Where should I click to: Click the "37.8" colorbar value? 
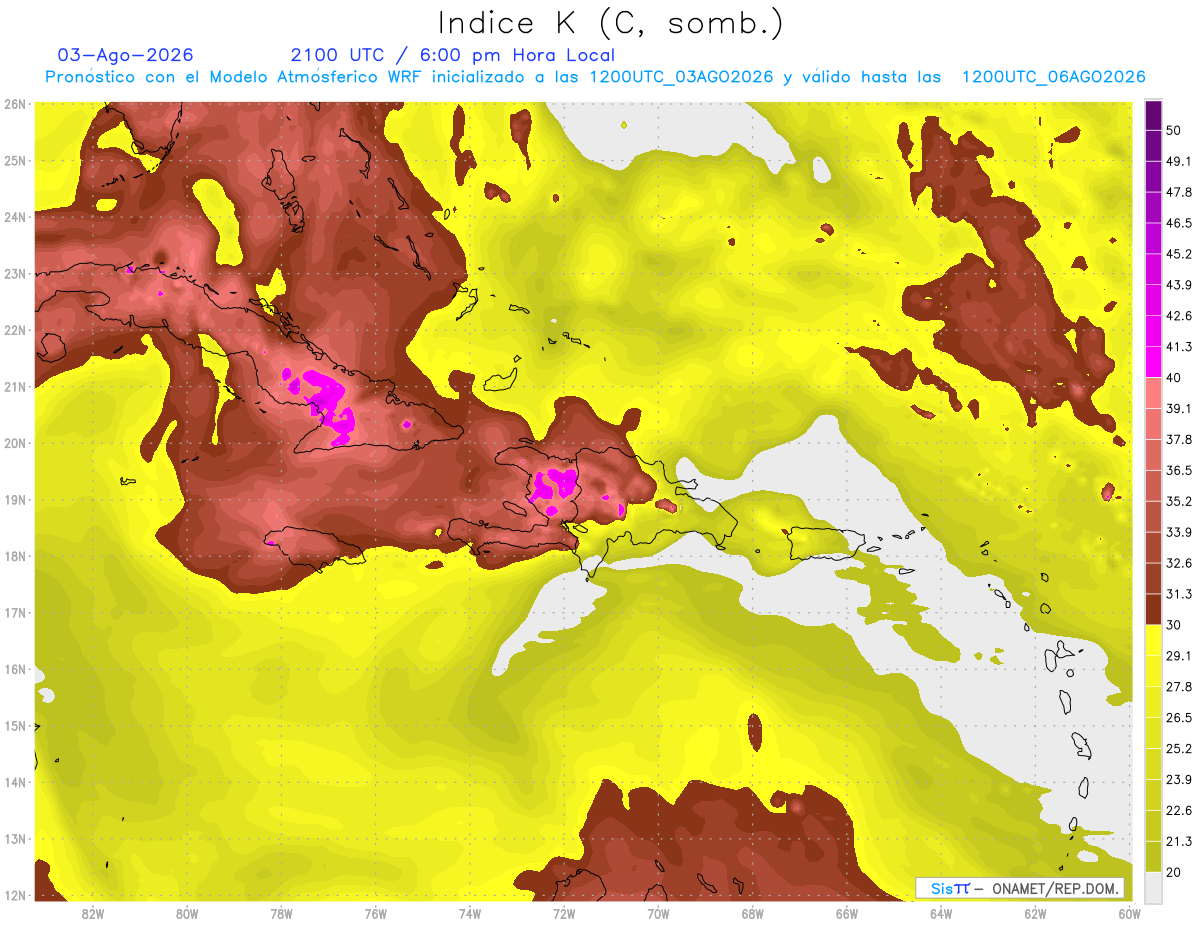tap(1179, 440)
